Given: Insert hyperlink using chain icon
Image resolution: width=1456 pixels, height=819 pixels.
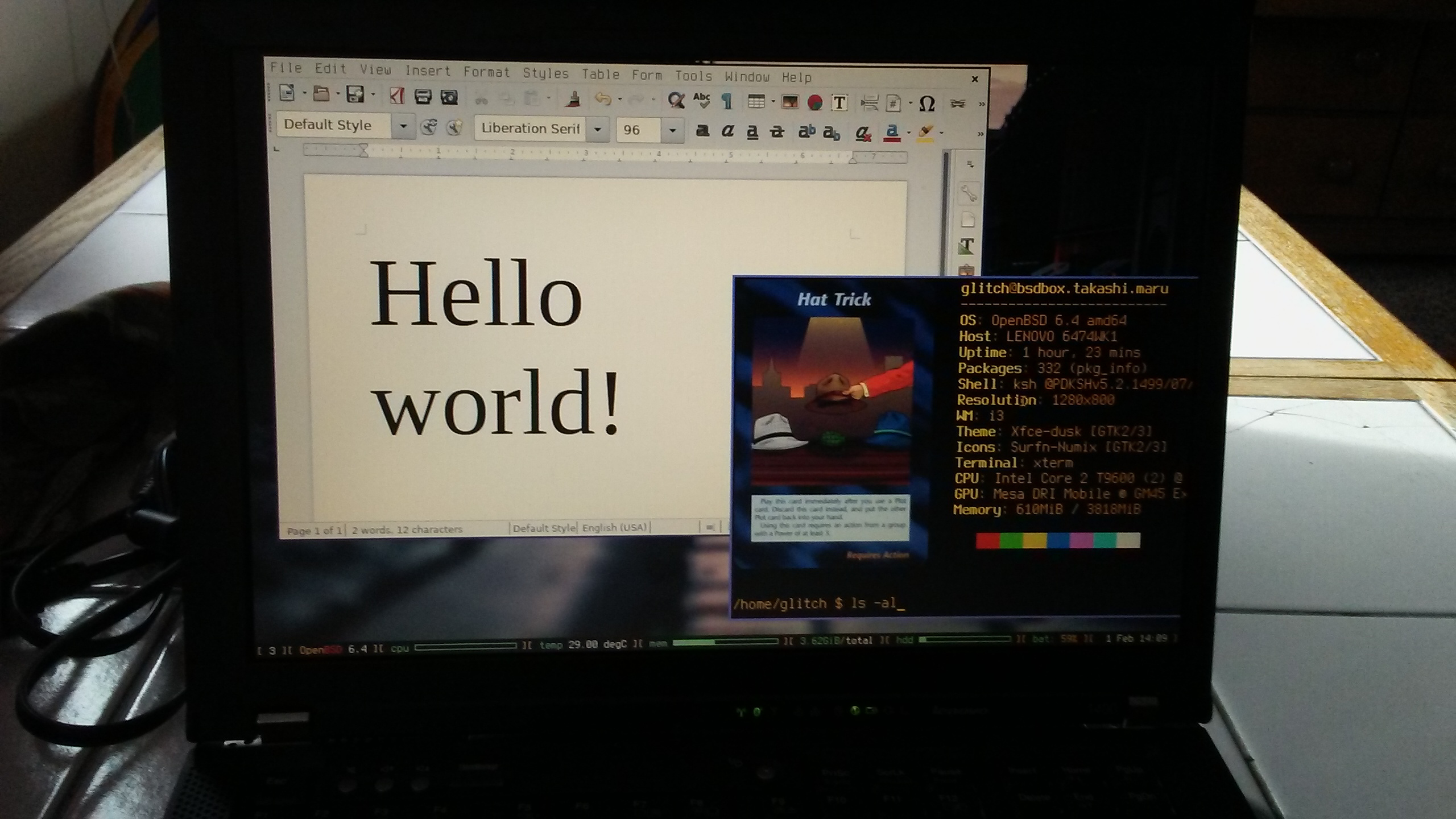Looking at the screenshot, I should coord(958,104).
